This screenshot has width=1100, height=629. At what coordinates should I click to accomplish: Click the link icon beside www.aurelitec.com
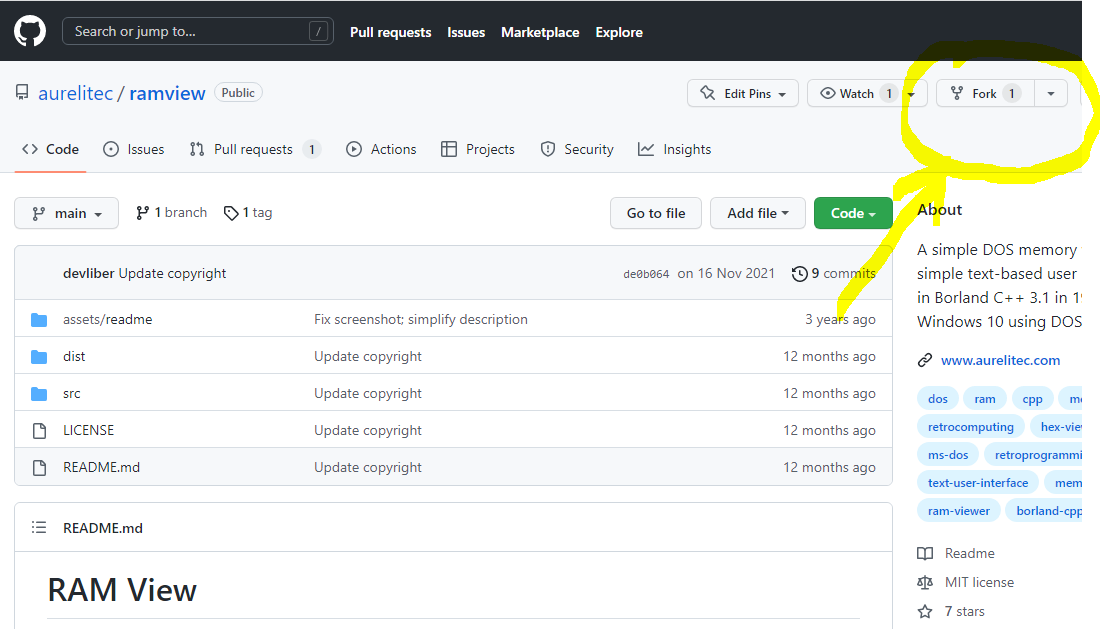(925, 361)
